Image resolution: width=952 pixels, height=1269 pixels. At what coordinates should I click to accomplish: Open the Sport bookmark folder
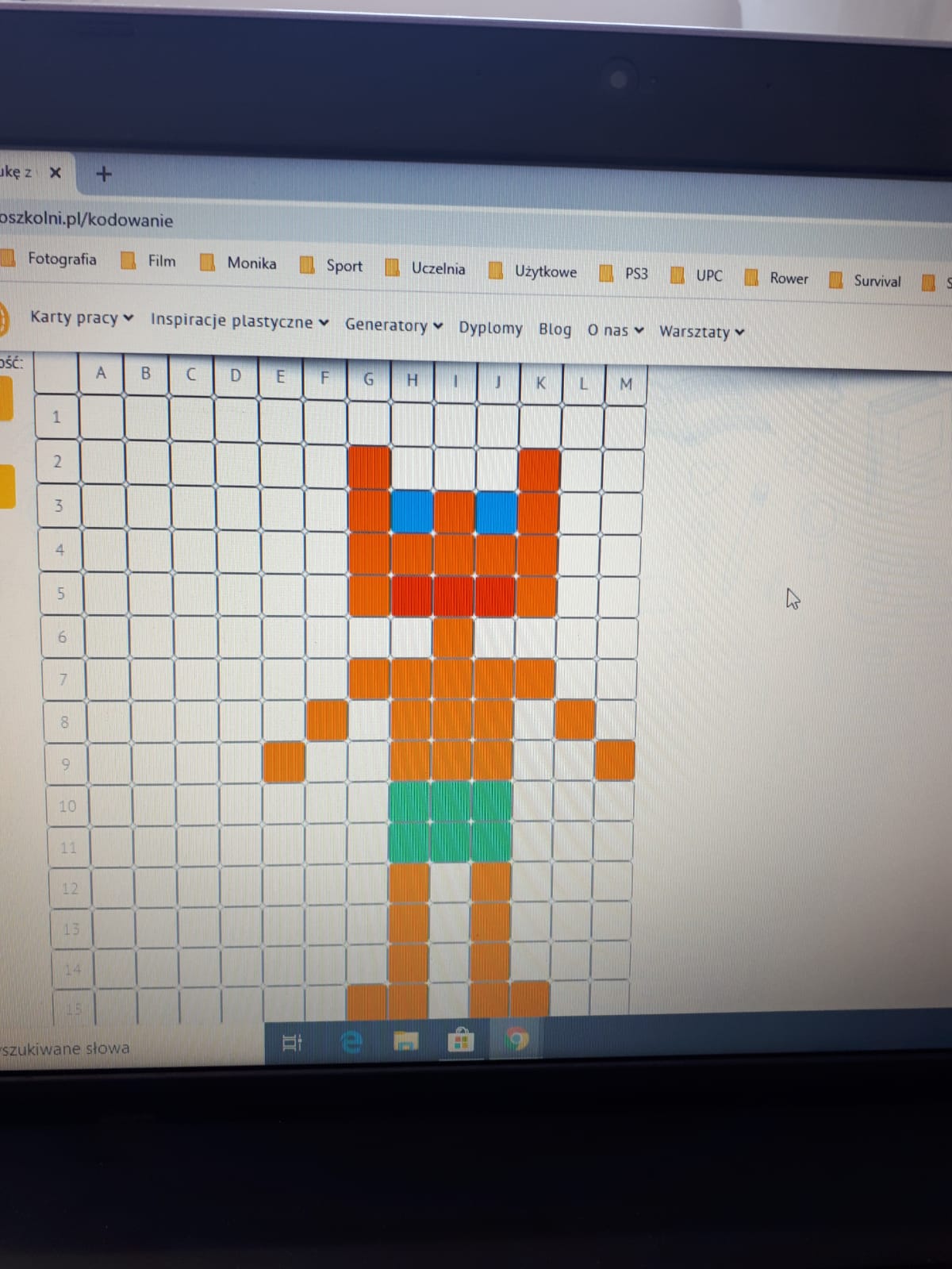331,266
